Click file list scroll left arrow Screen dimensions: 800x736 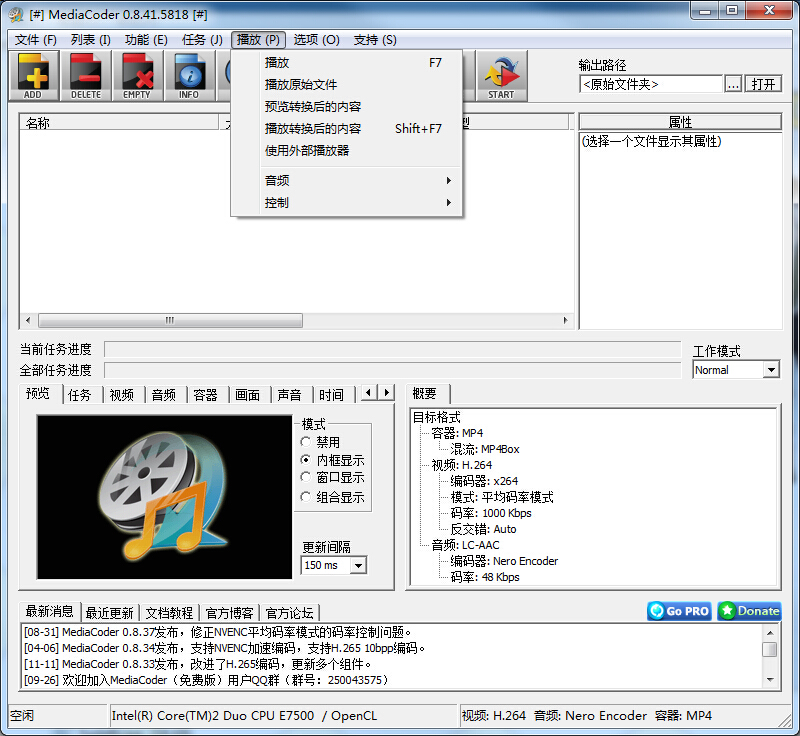tap(28, 320)
